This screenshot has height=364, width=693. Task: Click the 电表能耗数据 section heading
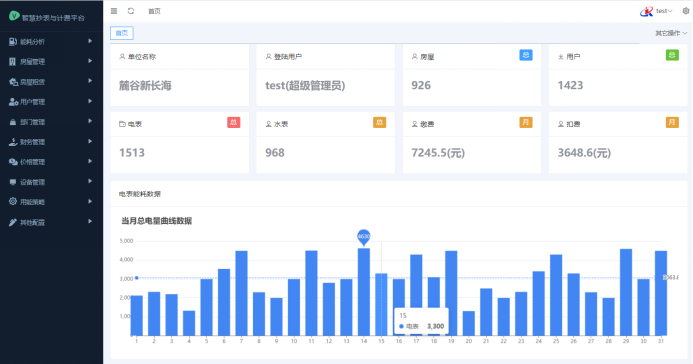140,194
